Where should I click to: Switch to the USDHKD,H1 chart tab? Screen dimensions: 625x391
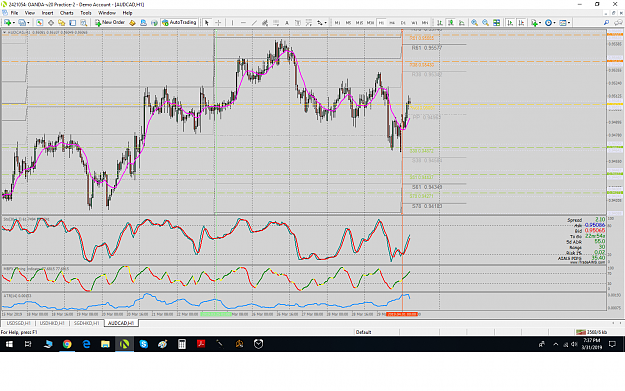[52, 323]
